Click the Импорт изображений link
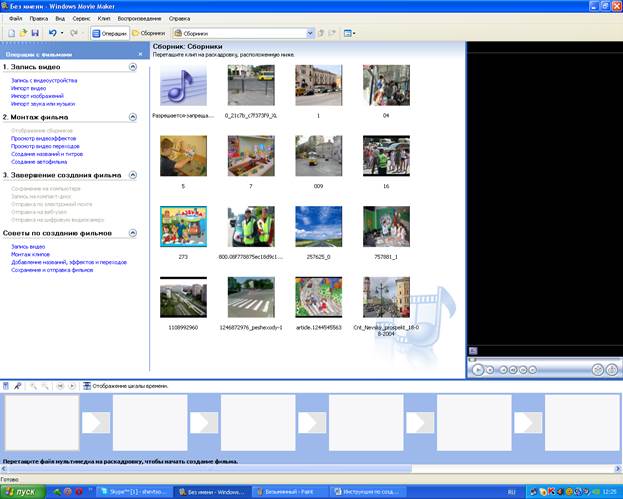Screen dimensions: 623x499 tap(37, 96)
